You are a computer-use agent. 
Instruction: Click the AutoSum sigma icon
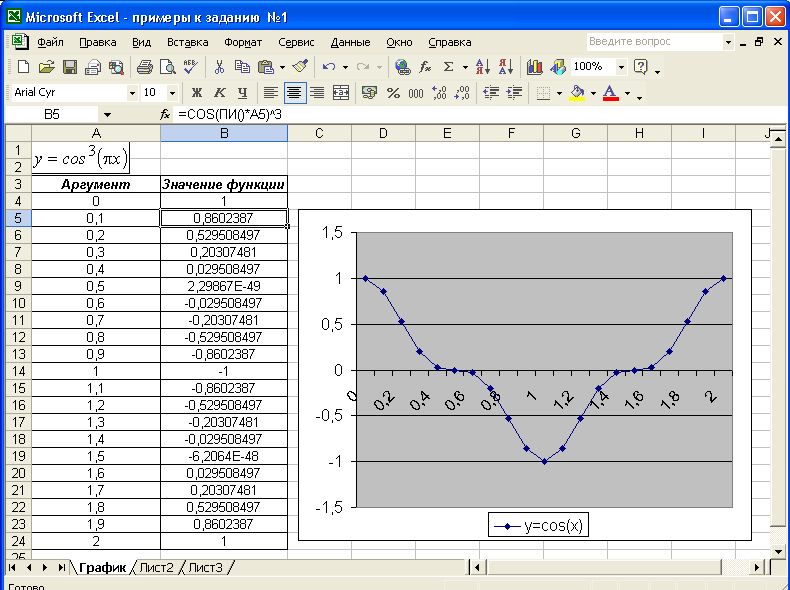tap(448, 67)
